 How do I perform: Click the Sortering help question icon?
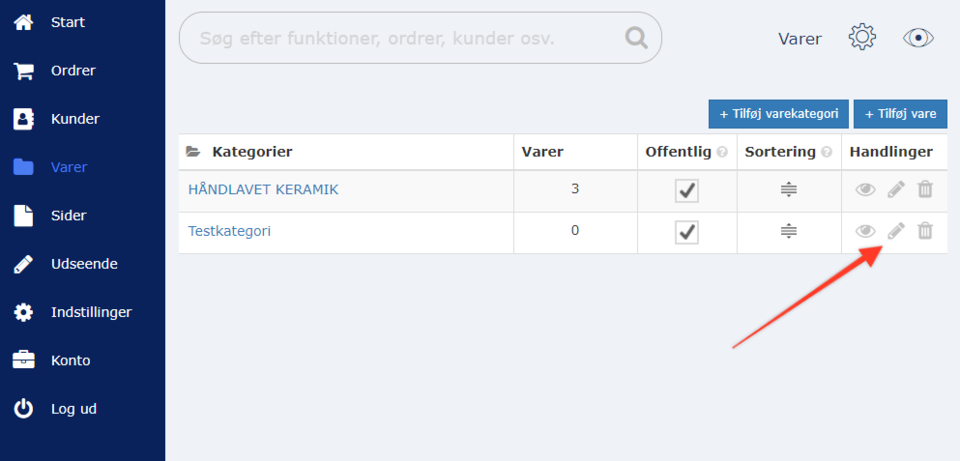point(826,153)
